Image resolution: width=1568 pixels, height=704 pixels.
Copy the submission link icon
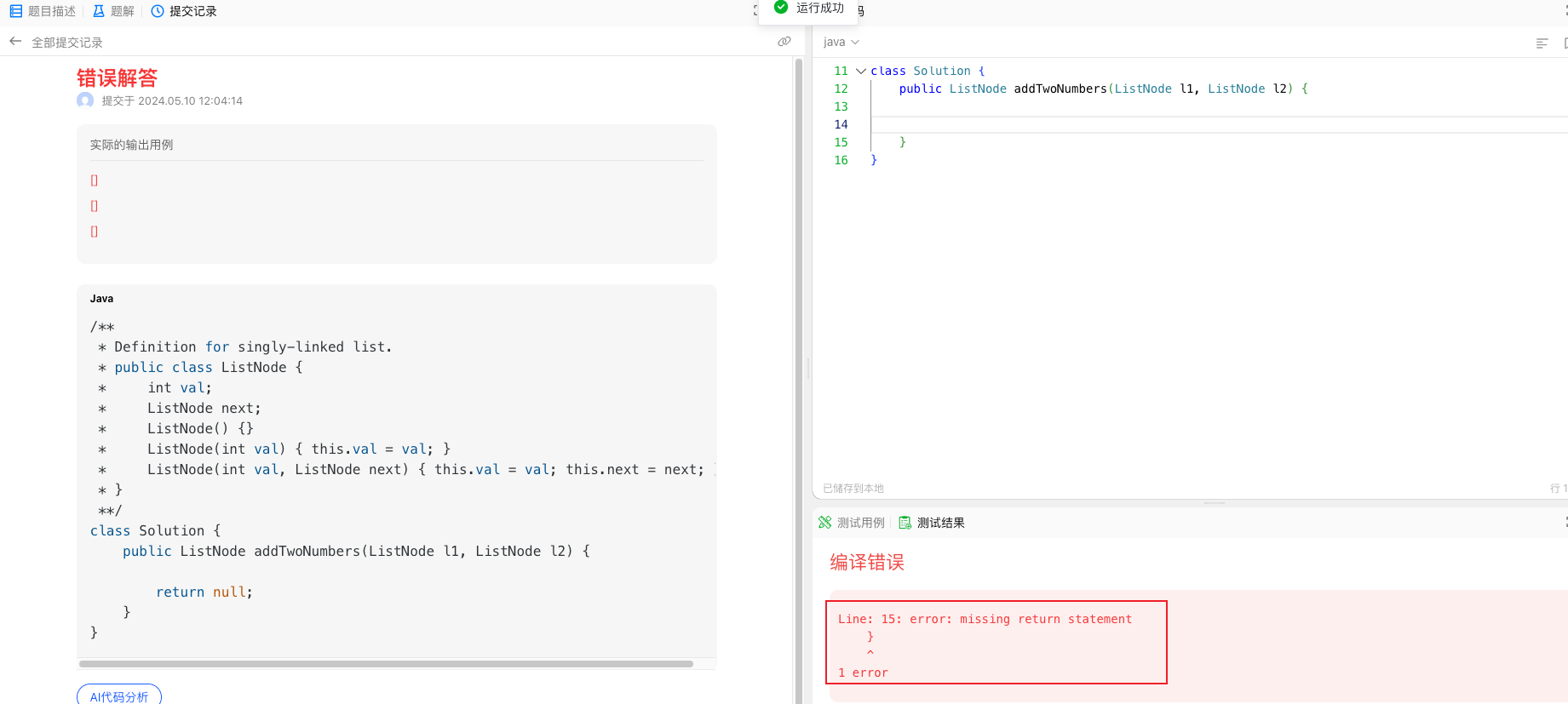(784, 42)
